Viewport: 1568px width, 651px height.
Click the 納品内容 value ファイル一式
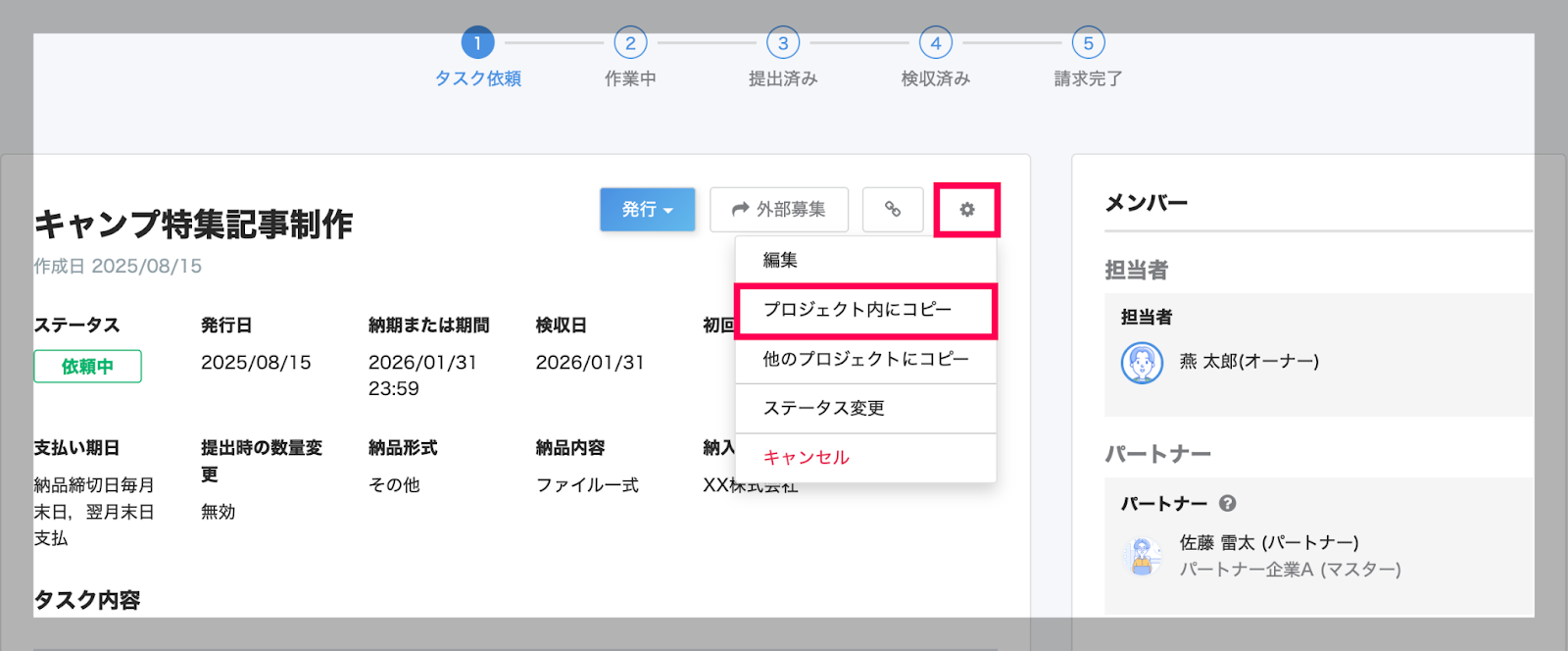click(x=587, y=485)
